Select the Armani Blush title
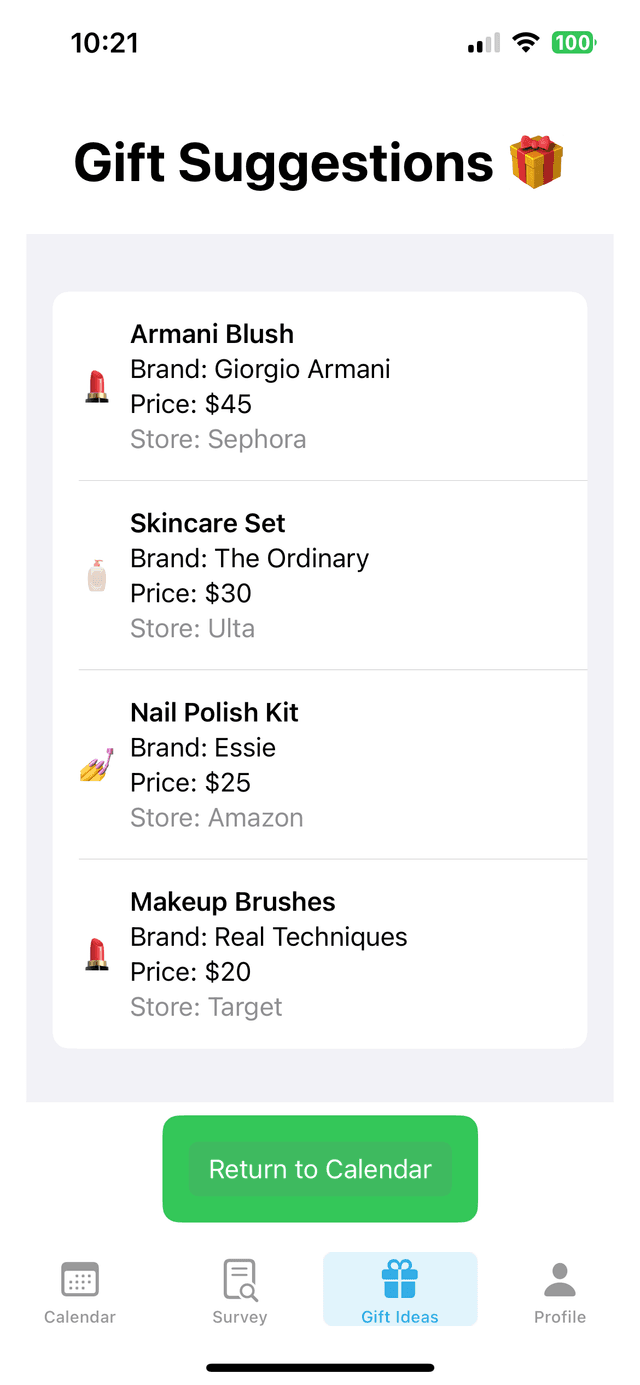Image resolution: width=640 pixels, height=1385 pixels. (x=212, y=334)
